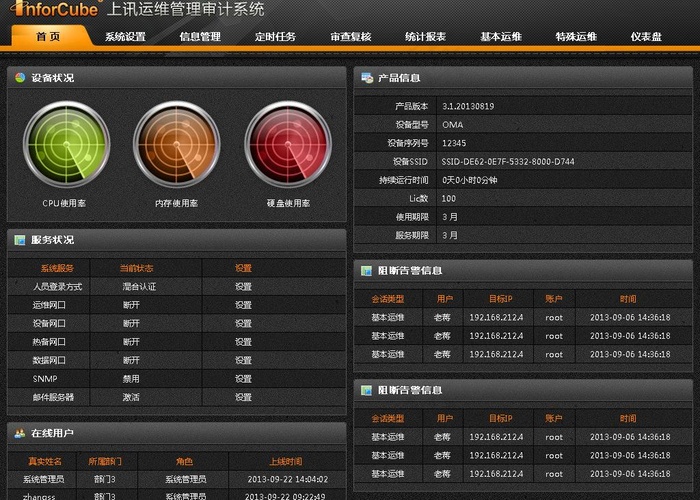
Task: Select 定时任务 menu item
Action: [275, 37]
